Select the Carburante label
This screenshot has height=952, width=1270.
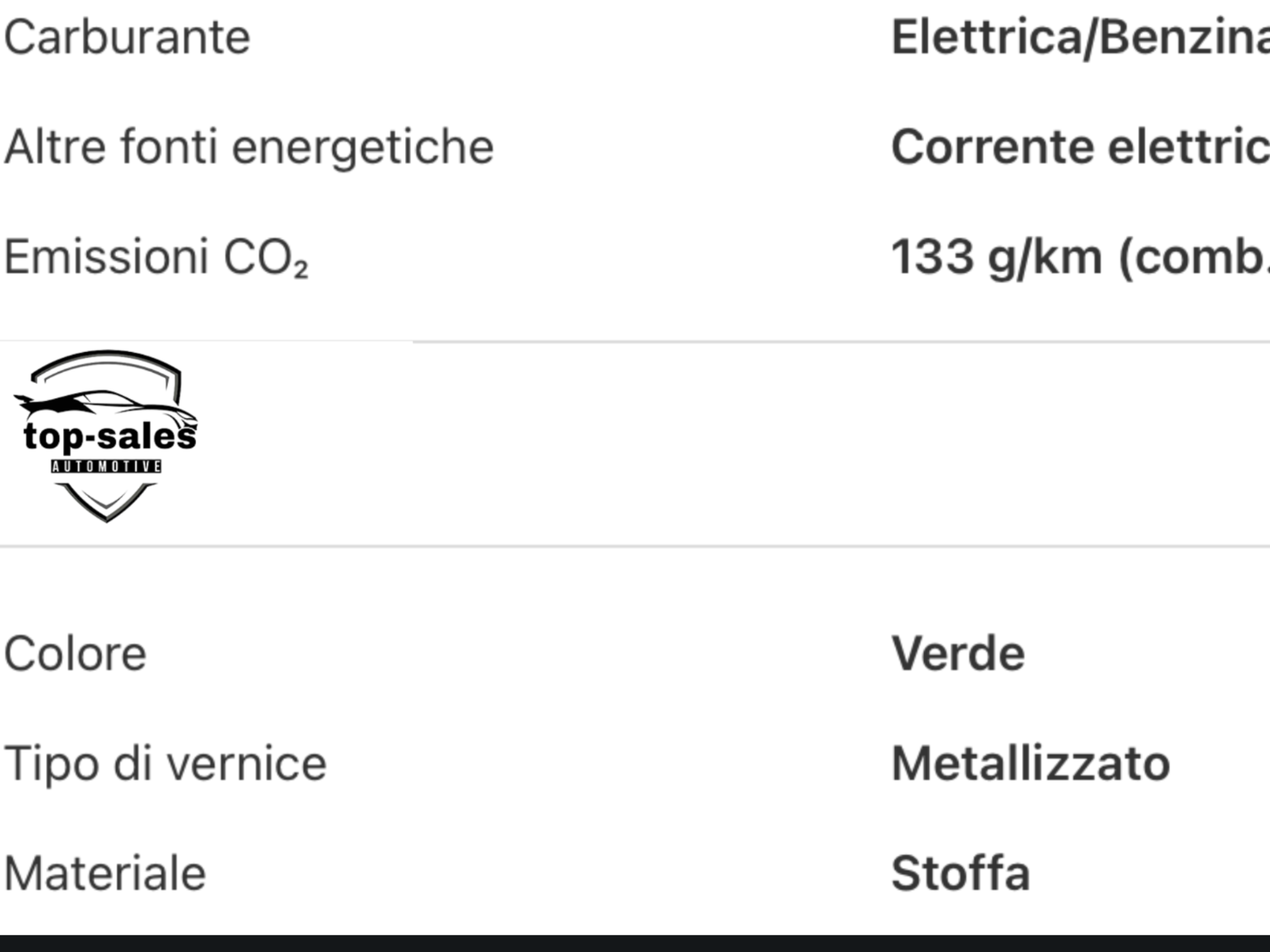(127, 38)
